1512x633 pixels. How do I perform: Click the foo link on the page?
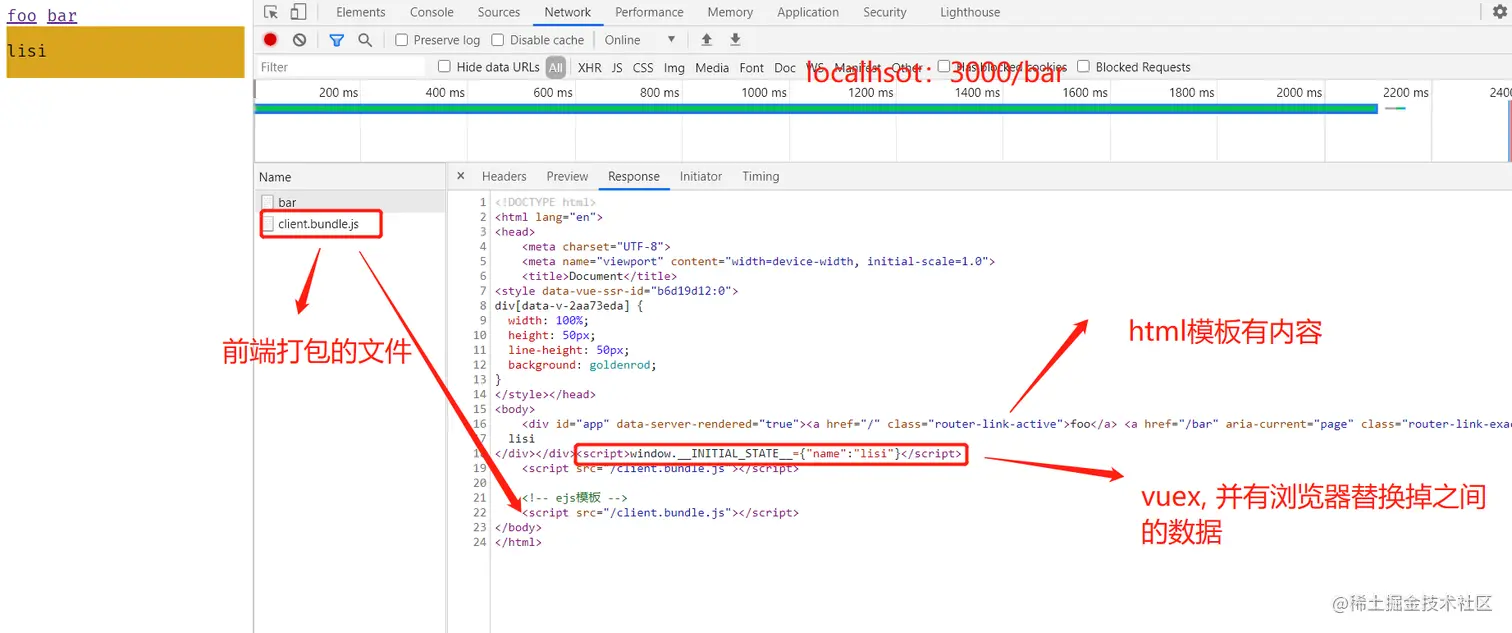(22, 15)
